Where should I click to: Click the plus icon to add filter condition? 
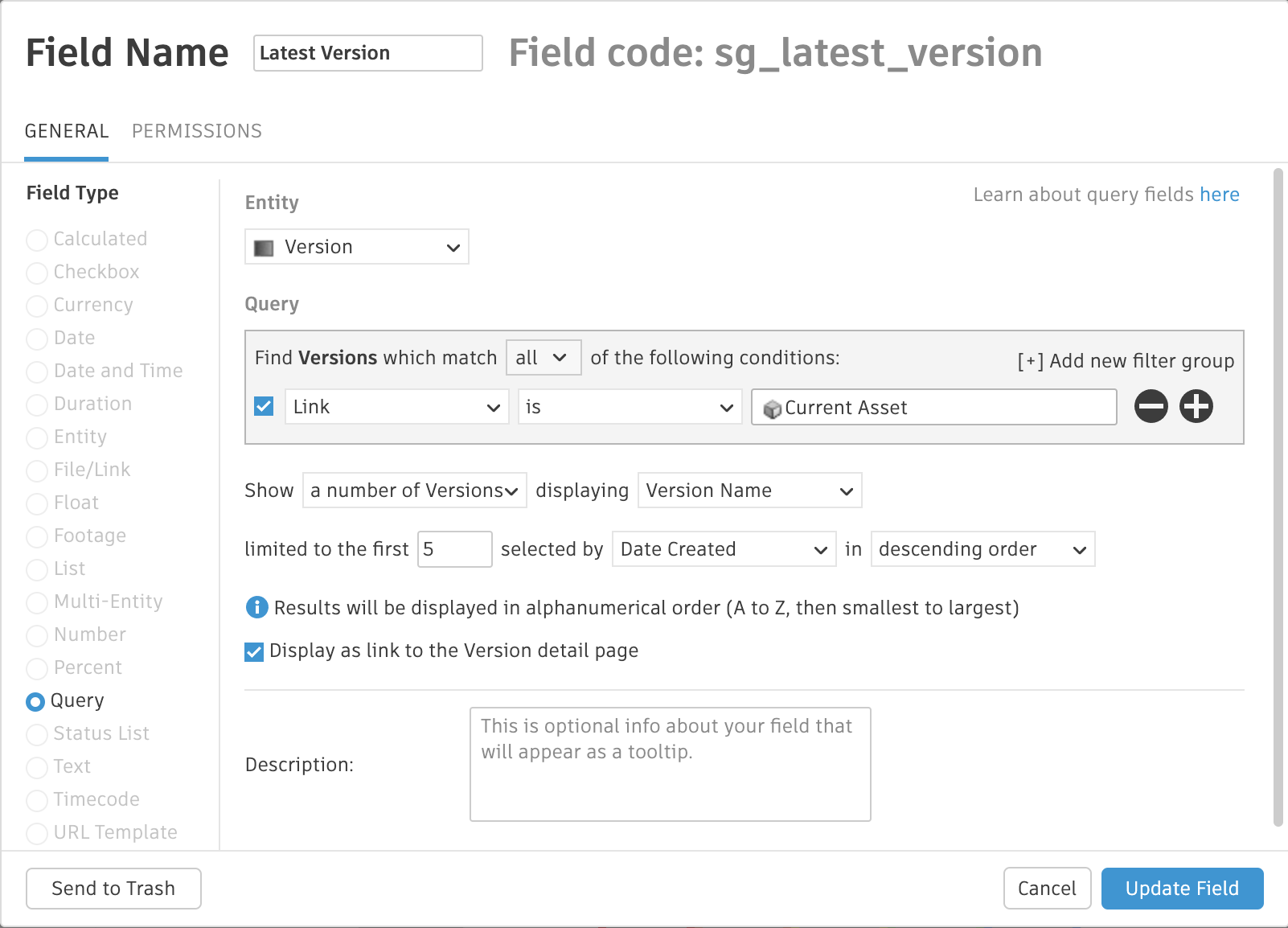pos(1196,406)
